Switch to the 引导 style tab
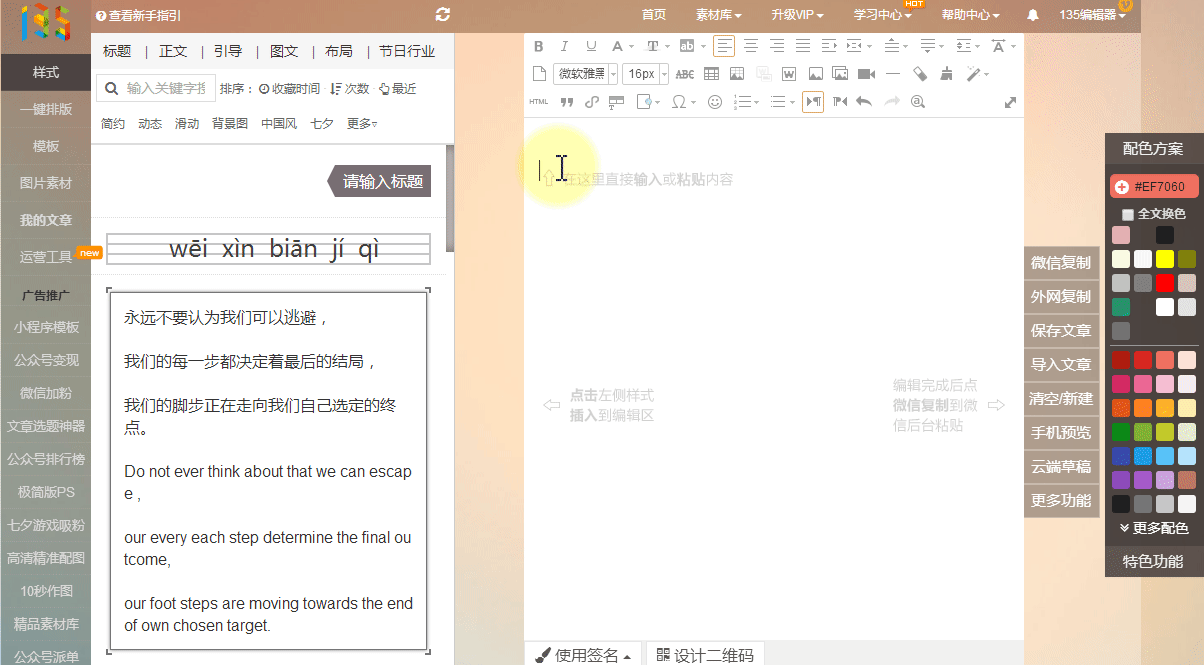This screenshot has height=665, width=1204. click(228, 51)
